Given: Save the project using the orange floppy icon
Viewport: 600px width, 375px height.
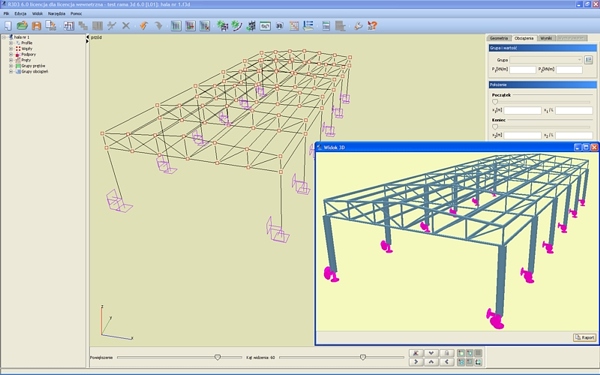Looking at the screenshot, I should pyautogui.click(x=36, y=26).
